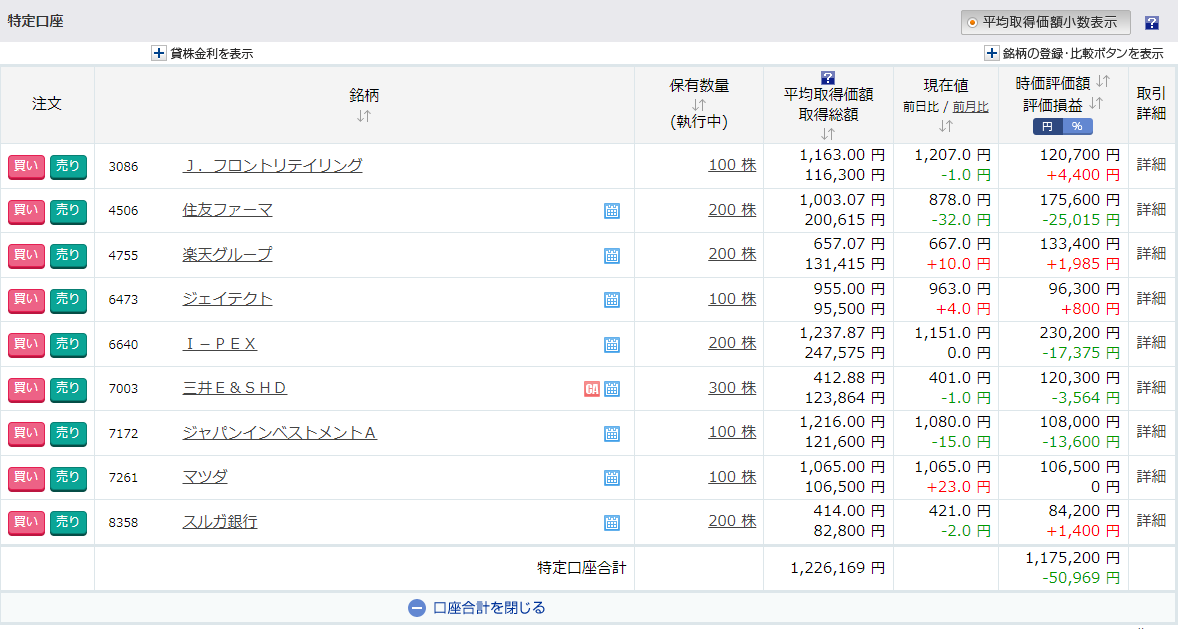Sort by 保有数量 column arrows
The height and width of the screenshot is (629, 1180).
click(699, 105)
